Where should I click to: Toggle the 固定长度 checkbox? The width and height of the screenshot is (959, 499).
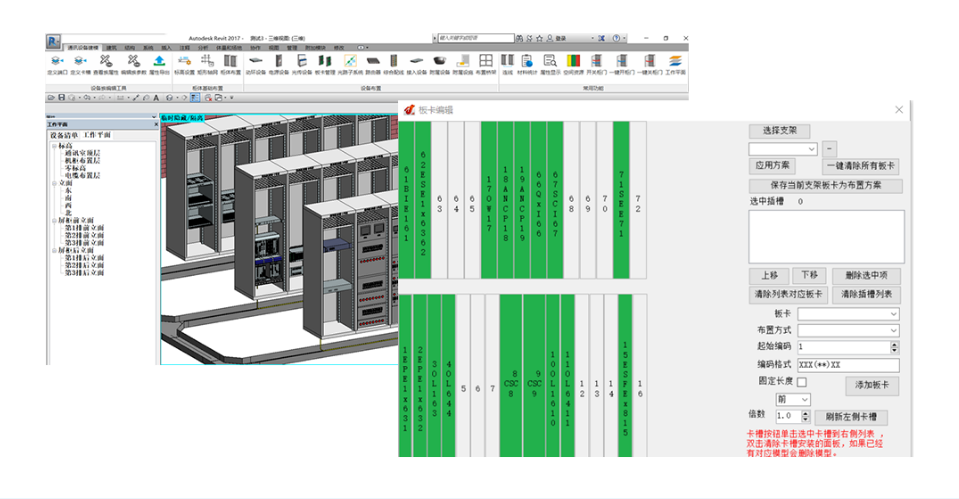coord(801,381)
